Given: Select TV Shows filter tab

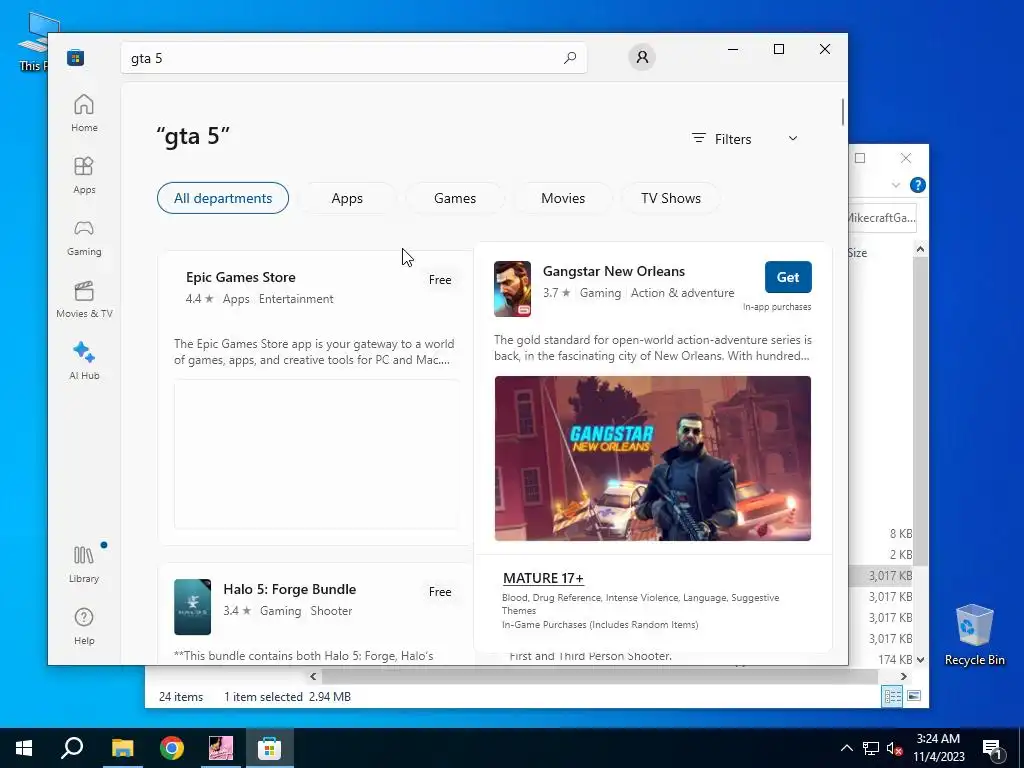Looking at the screenshot, I should [x=671, y=198].
